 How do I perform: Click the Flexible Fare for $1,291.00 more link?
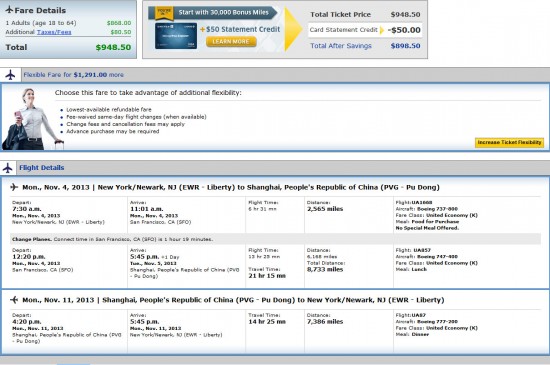tap(73, 75)
